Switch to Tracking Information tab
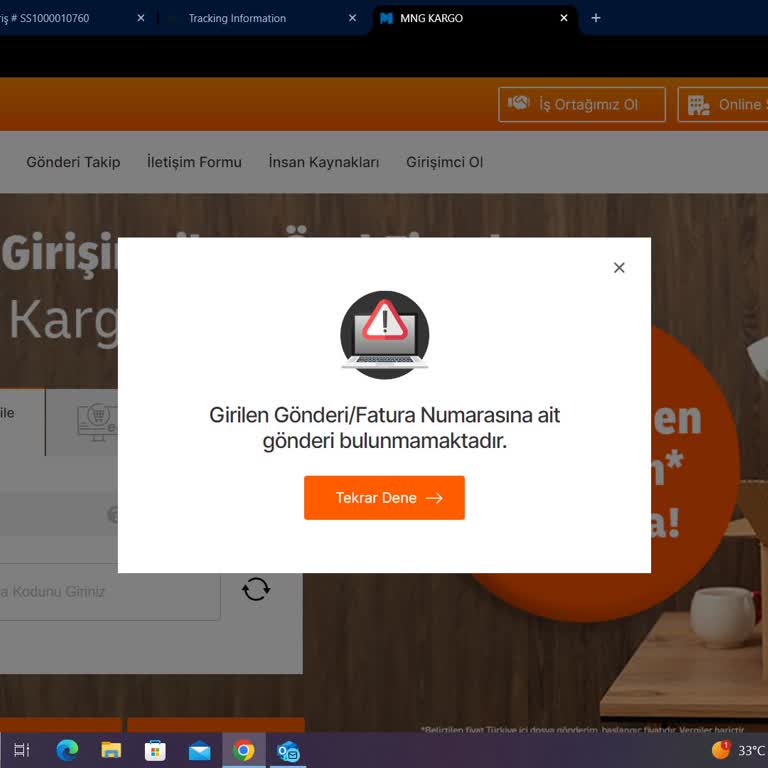The width and height of the screenshot is (768, 768). [237, 18]
